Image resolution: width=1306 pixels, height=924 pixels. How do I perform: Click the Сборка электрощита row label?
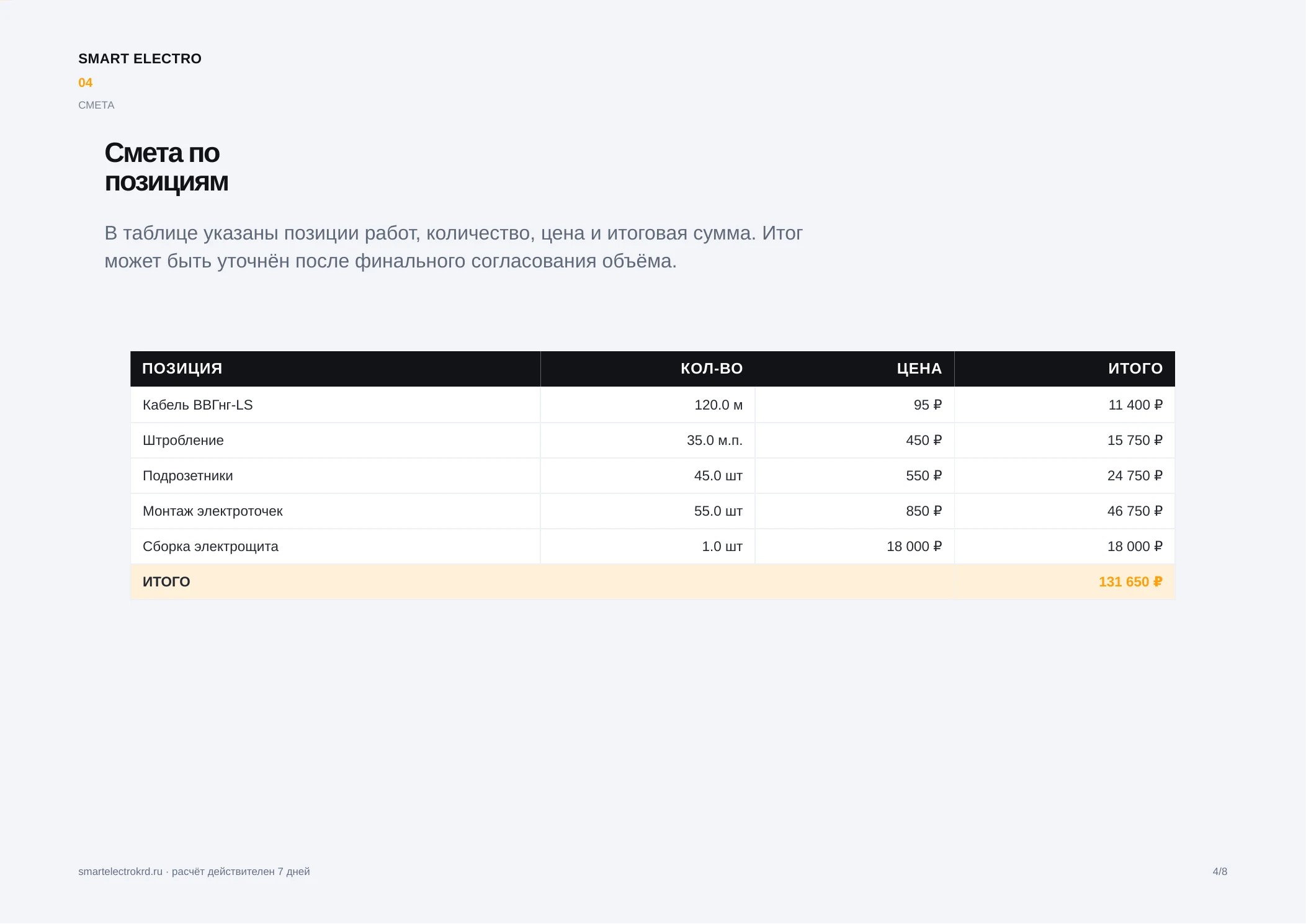pos(210,547)
